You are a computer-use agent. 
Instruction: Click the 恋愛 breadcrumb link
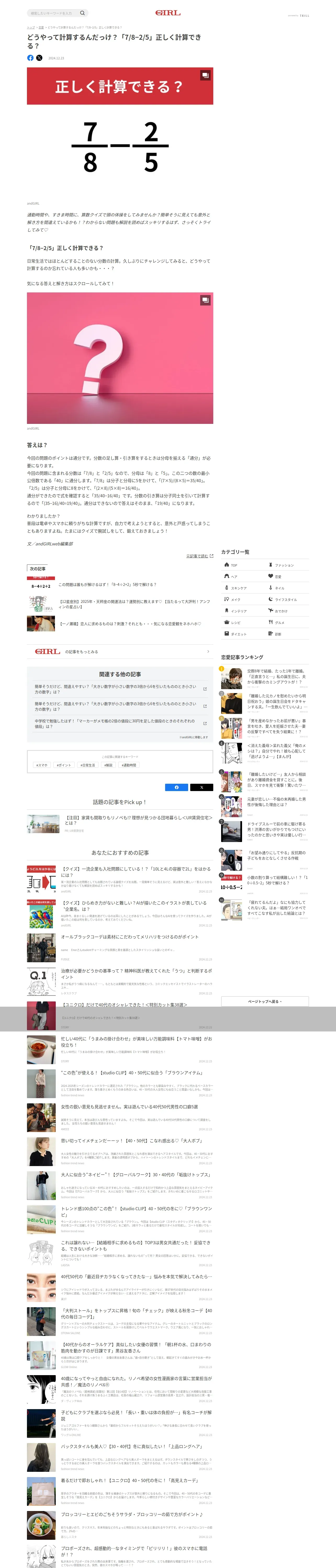click(x=41, y=27)
